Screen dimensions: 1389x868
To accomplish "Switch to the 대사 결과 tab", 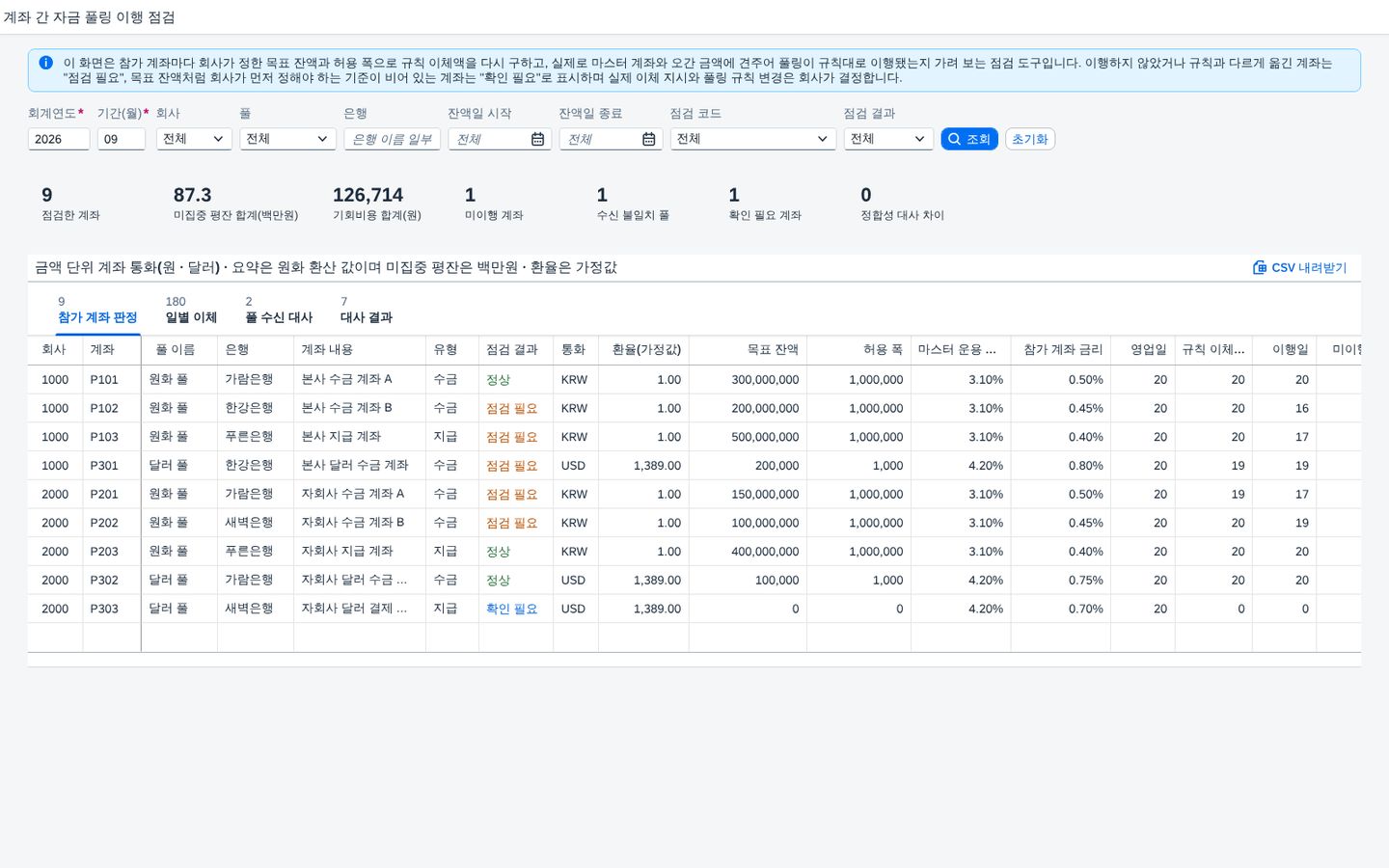I will click(x=367, y=310).
